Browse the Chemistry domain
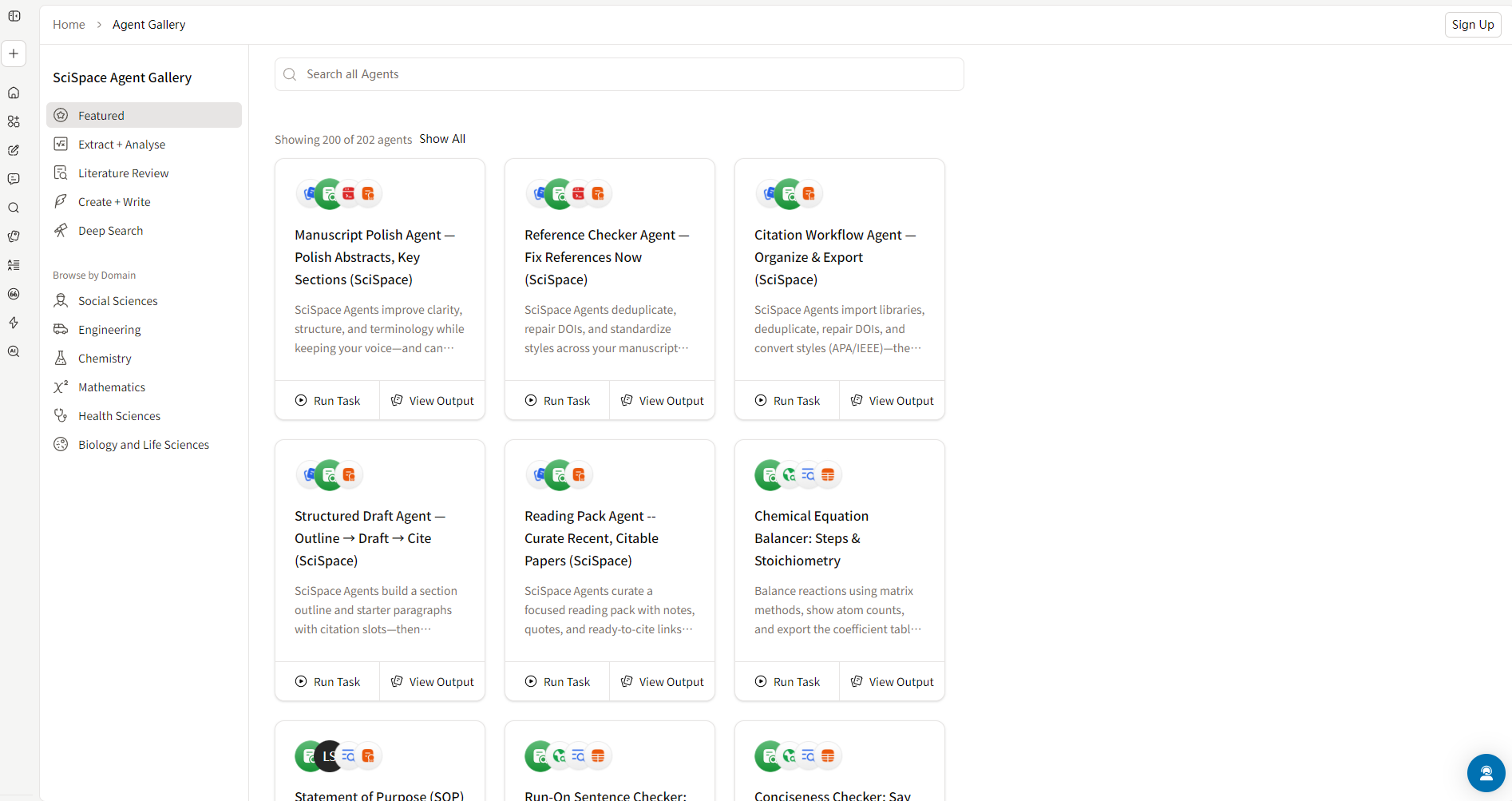The width and height of the screenshot is (1512, 801). pyautogui.click(x=105, y=359)
